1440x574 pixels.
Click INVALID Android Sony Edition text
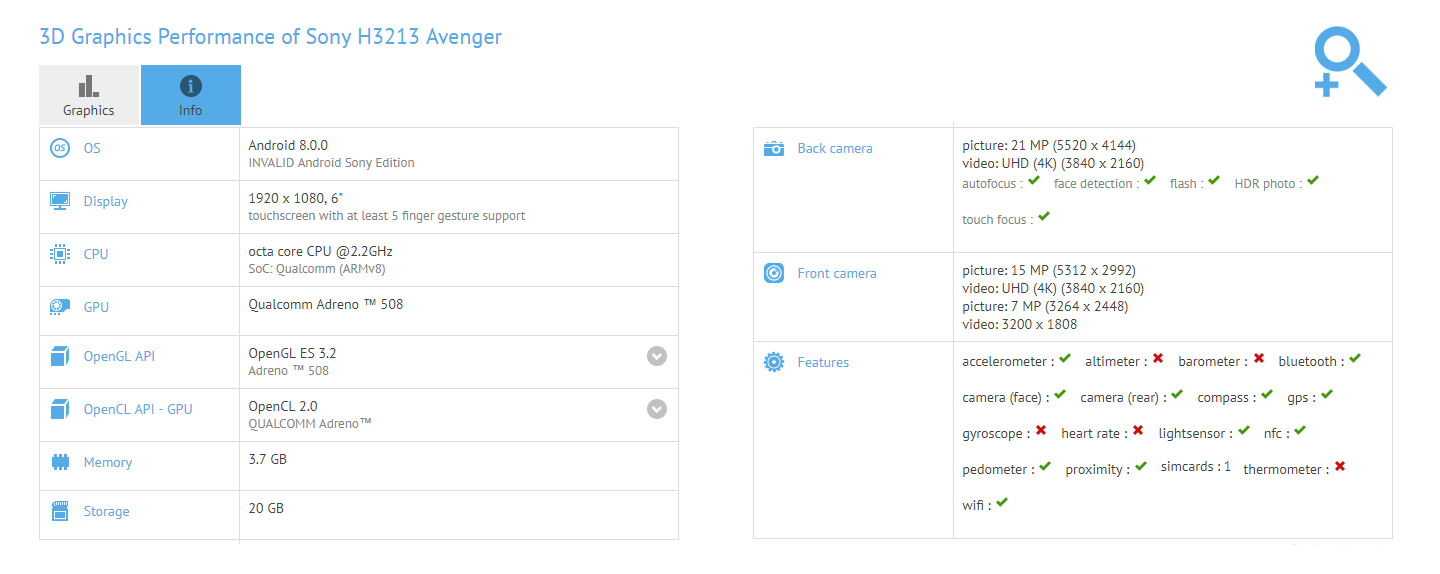point(331,163)
